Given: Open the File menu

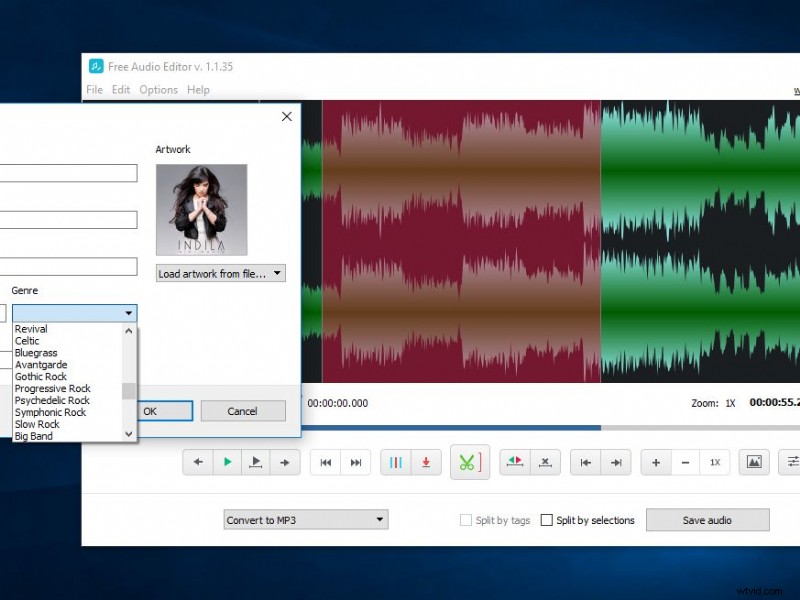Looking at the screenshot, I should tap(93, 90).
